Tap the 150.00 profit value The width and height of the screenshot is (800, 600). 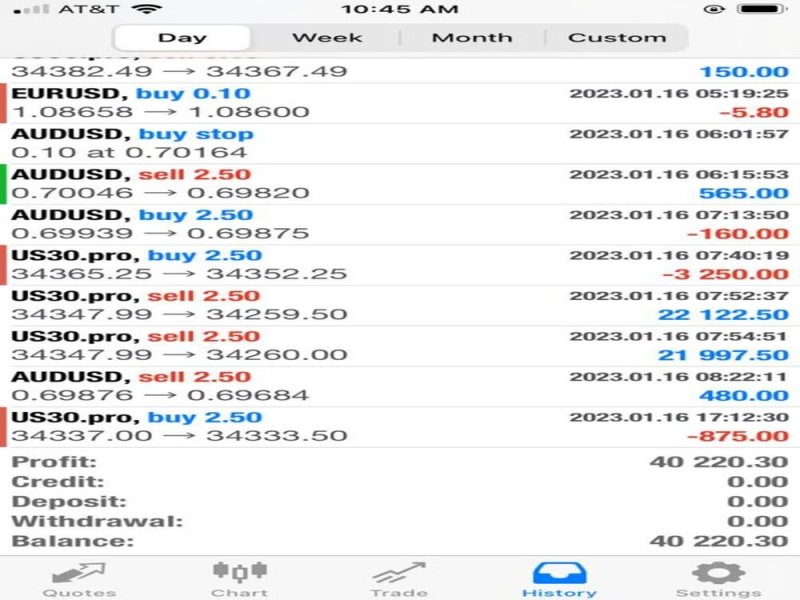[744, 71]
